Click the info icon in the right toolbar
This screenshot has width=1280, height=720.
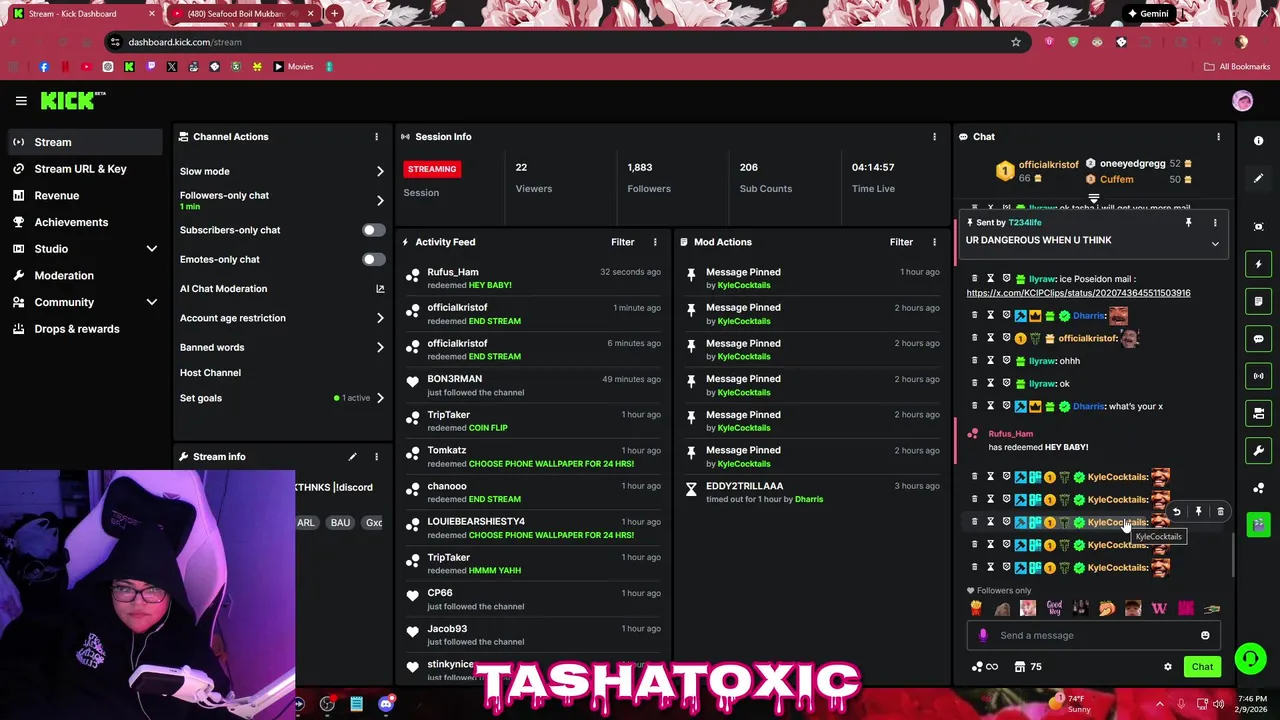click(1258, 141)
